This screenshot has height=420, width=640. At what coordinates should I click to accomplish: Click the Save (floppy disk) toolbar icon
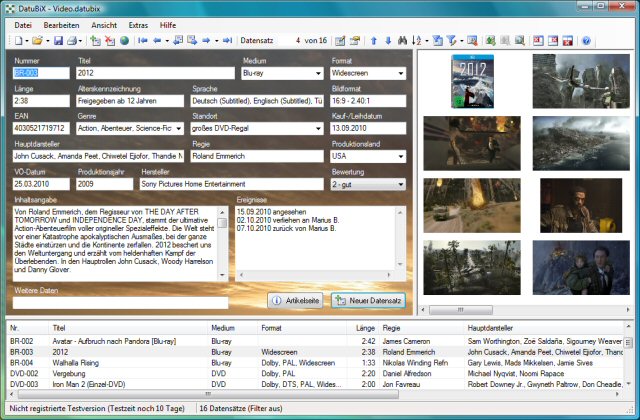coord(59,41)
